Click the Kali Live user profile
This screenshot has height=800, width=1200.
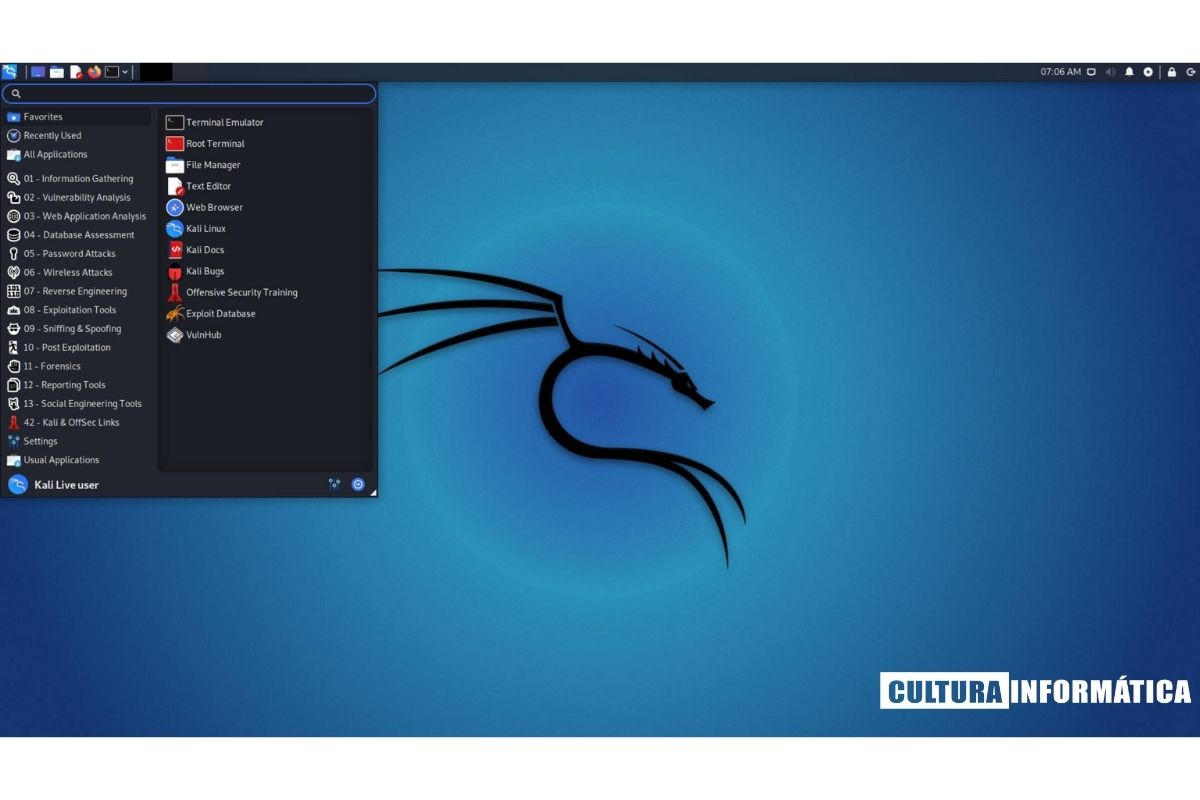click(54, 485)
